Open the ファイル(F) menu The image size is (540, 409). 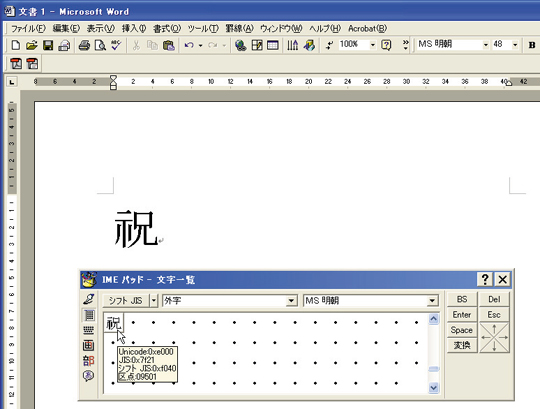pyautogui.click(x=28, y=29)
